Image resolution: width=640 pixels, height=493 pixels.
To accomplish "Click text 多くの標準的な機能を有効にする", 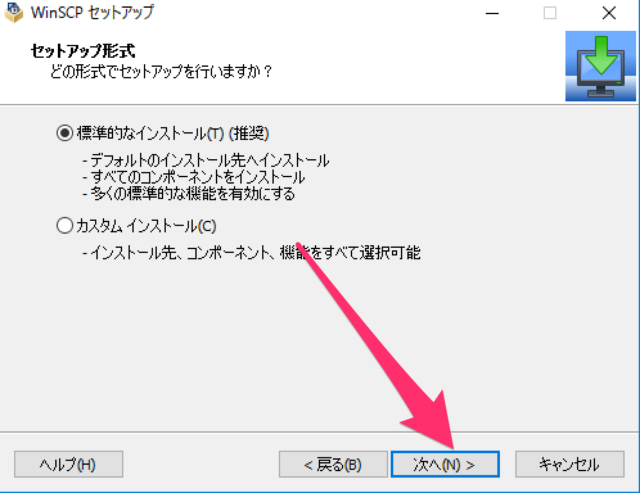I will (192, 193).
